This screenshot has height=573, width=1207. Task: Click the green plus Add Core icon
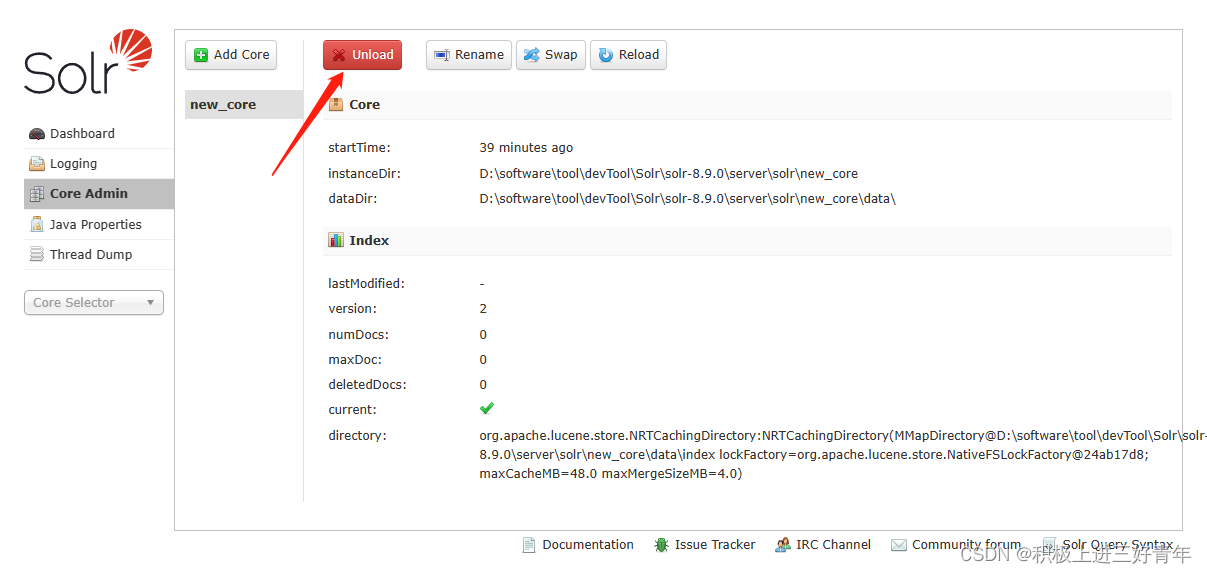201,55
